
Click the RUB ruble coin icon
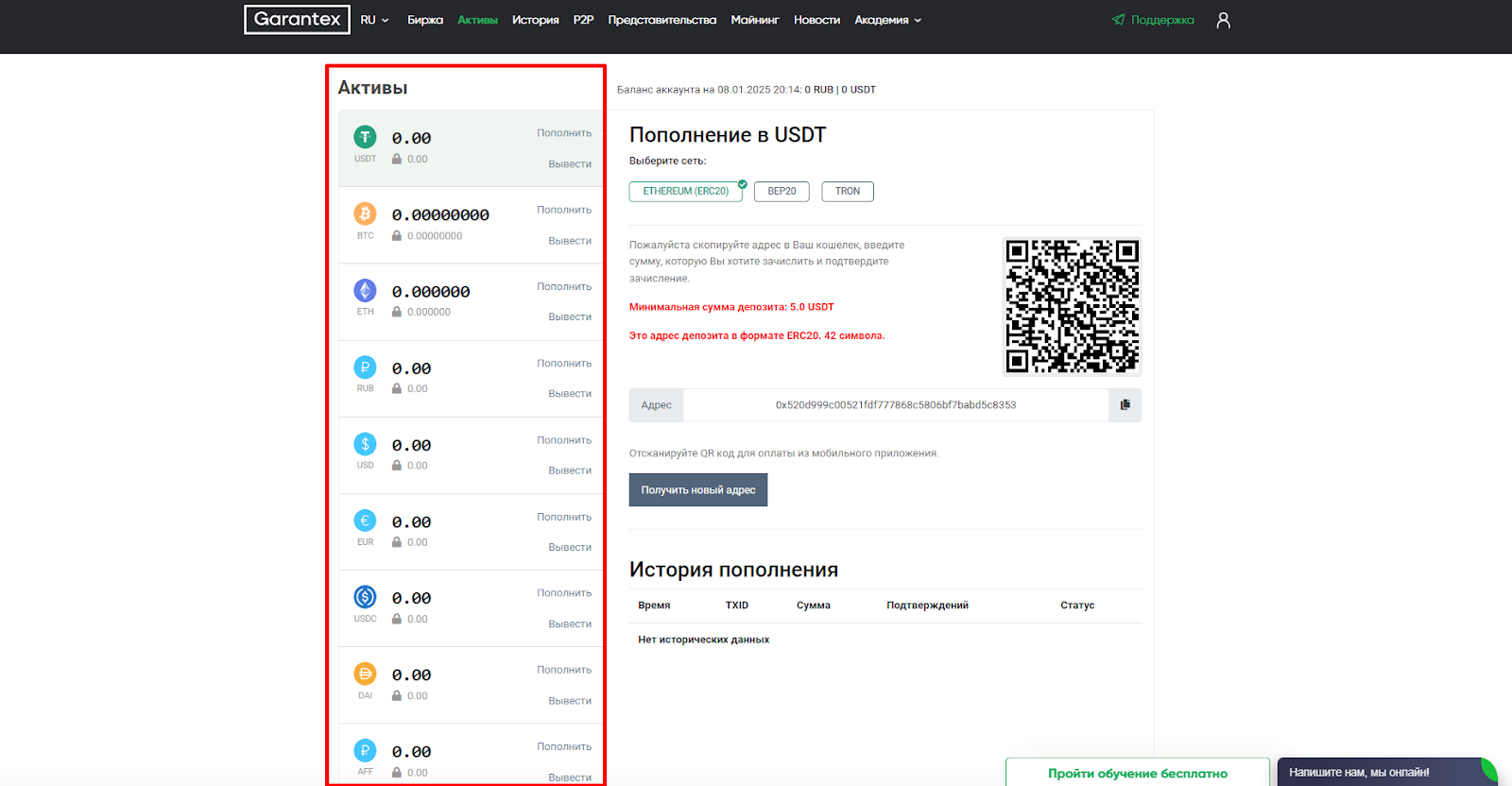click(365, 367)
